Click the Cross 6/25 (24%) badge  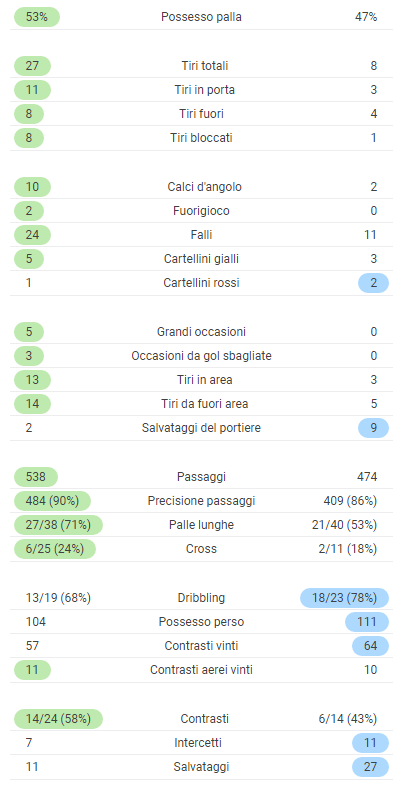pyautogui.click(x=54, y=549)
